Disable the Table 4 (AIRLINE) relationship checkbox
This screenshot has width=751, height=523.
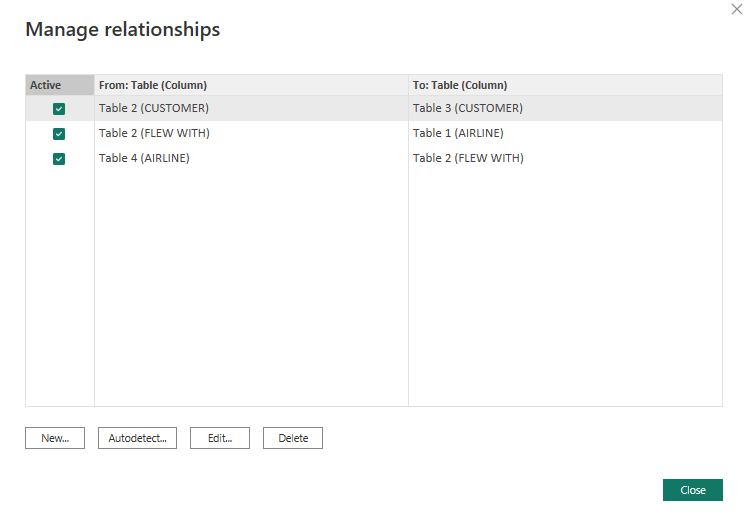pyautogui.click(x=59, y=159)
